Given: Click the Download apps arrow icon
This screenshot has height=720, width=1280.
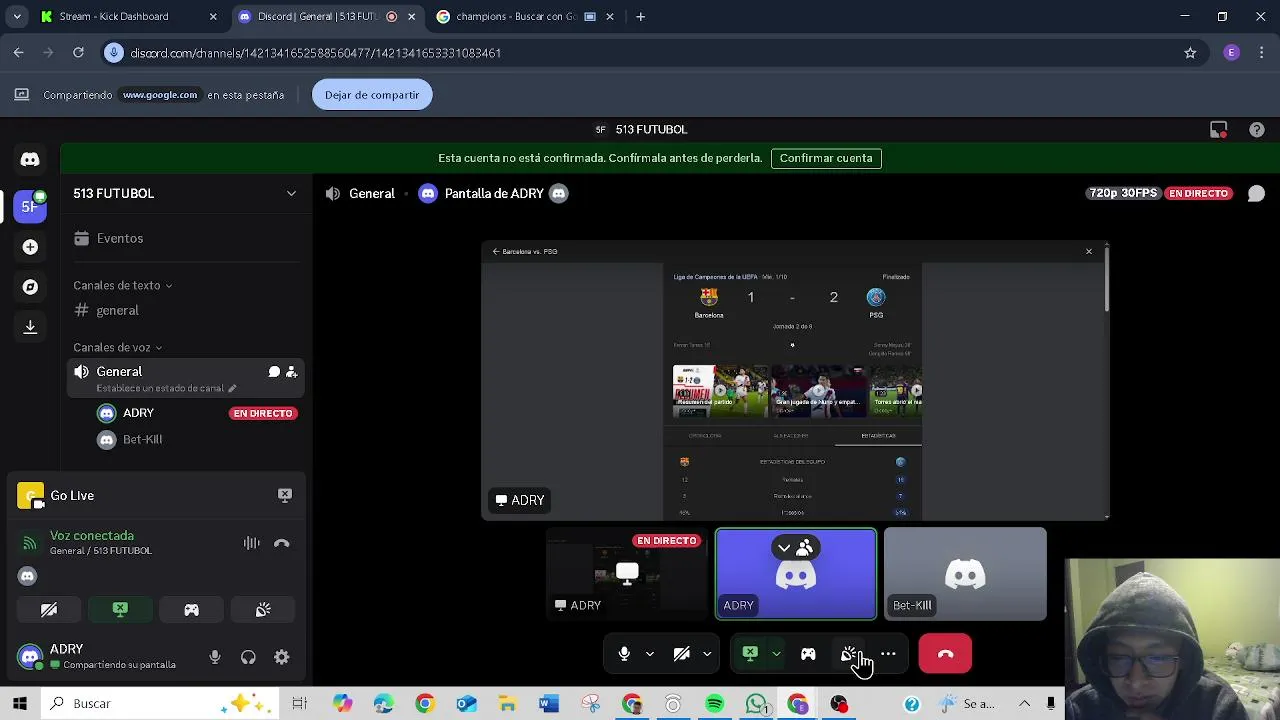Looking at the screenshot, I should pyautogui.click(x=30, y=327).
